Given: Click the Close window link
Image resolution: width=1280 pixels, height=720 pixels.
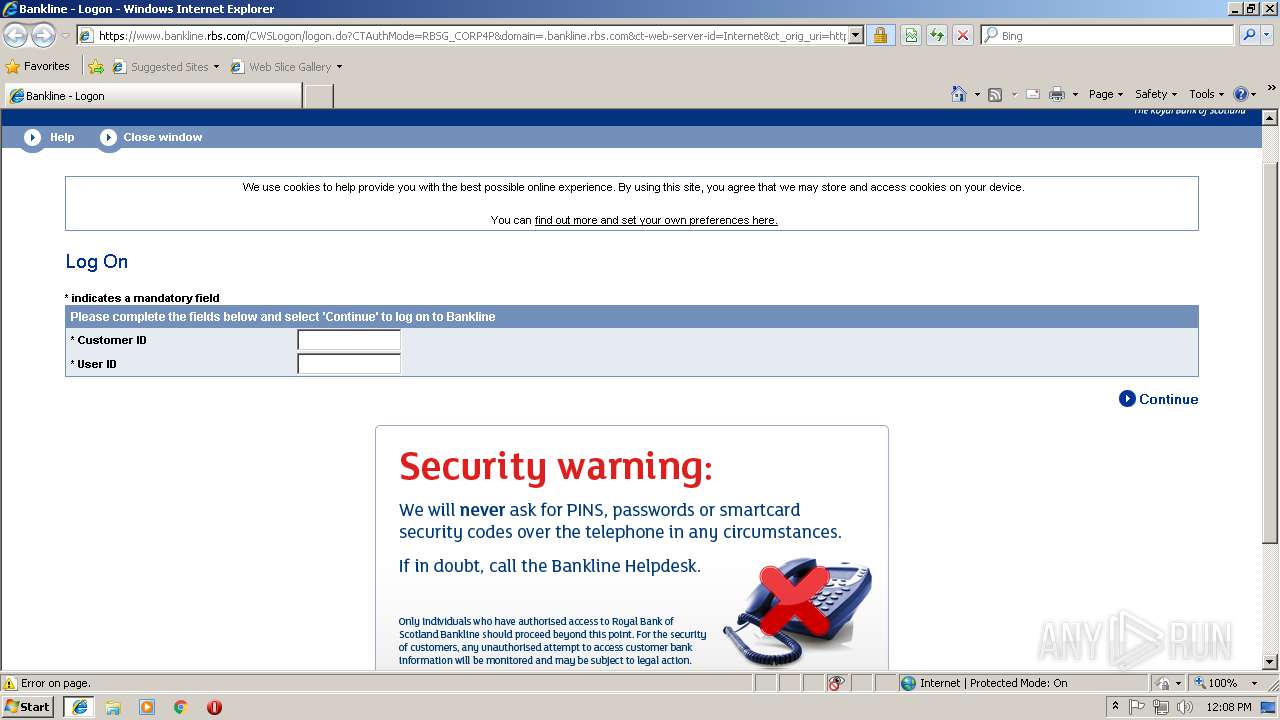Looking at the screenshot, I should tap(162, 137).
